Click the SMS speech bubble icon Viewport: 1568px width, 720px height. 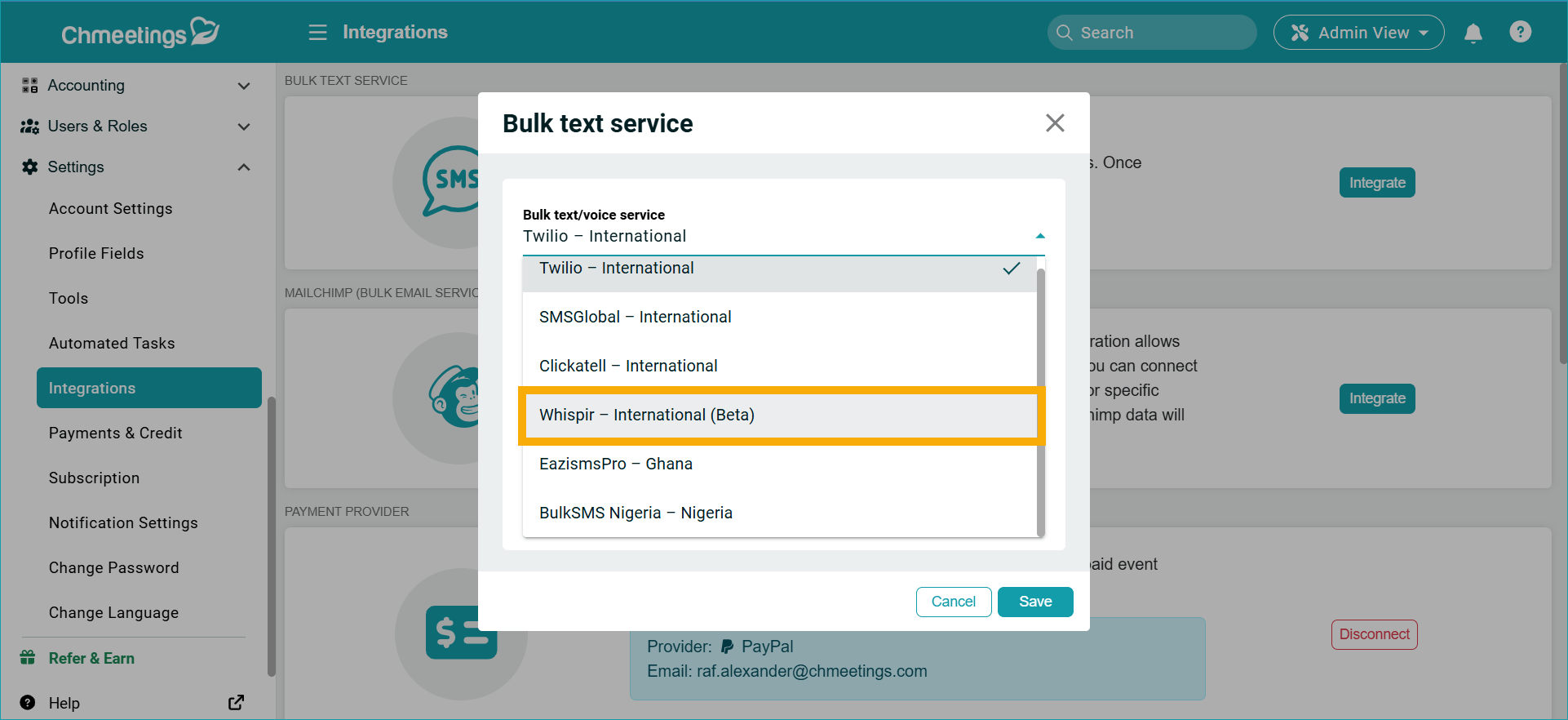pos(450,181)
